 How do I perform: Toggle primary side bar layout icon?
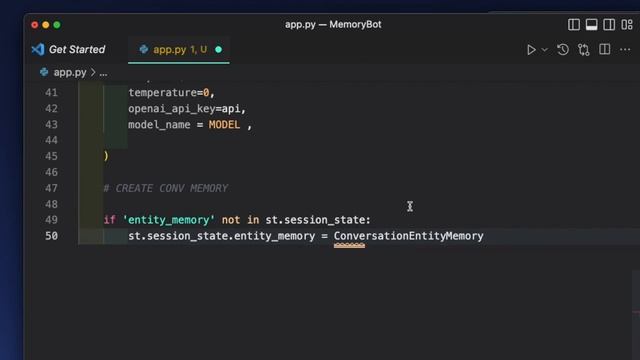[x=573, y=24]
